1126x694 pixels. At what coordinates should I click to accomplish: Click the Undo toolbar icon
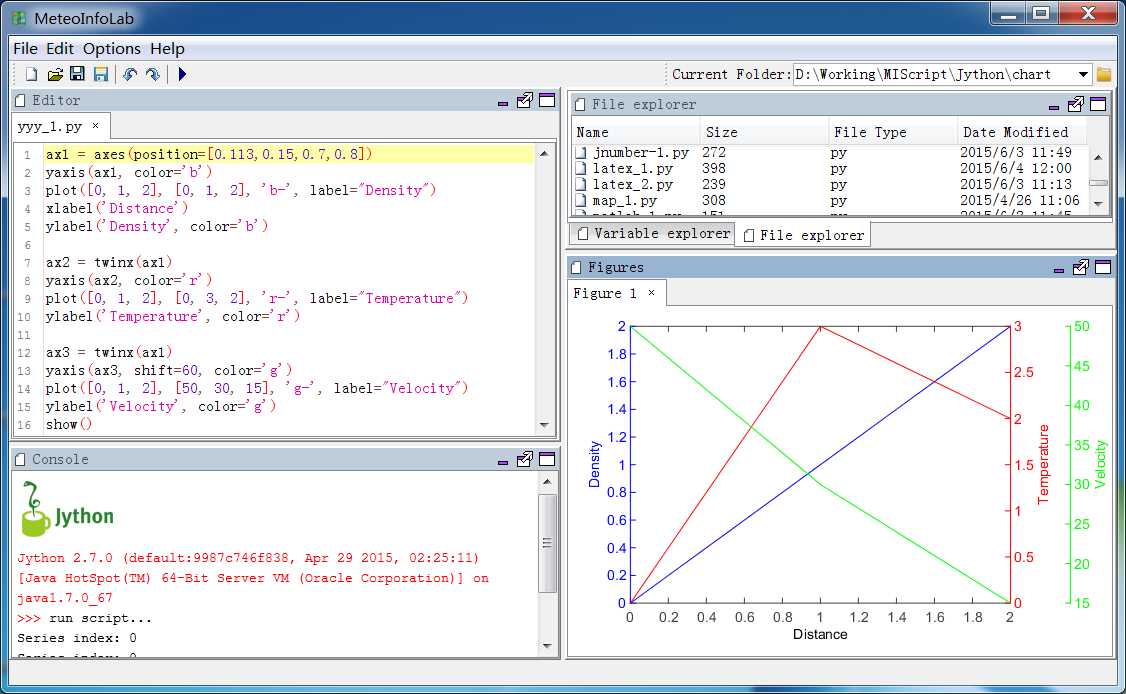(130, 74)
